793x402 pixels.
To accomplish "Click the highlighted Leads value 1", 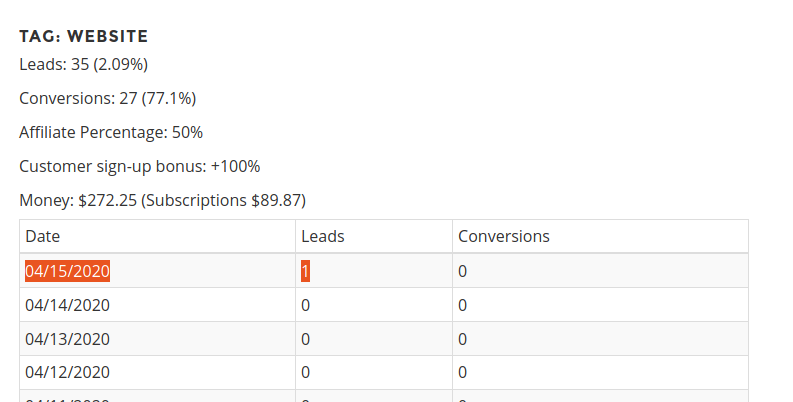I will (306, 271).
